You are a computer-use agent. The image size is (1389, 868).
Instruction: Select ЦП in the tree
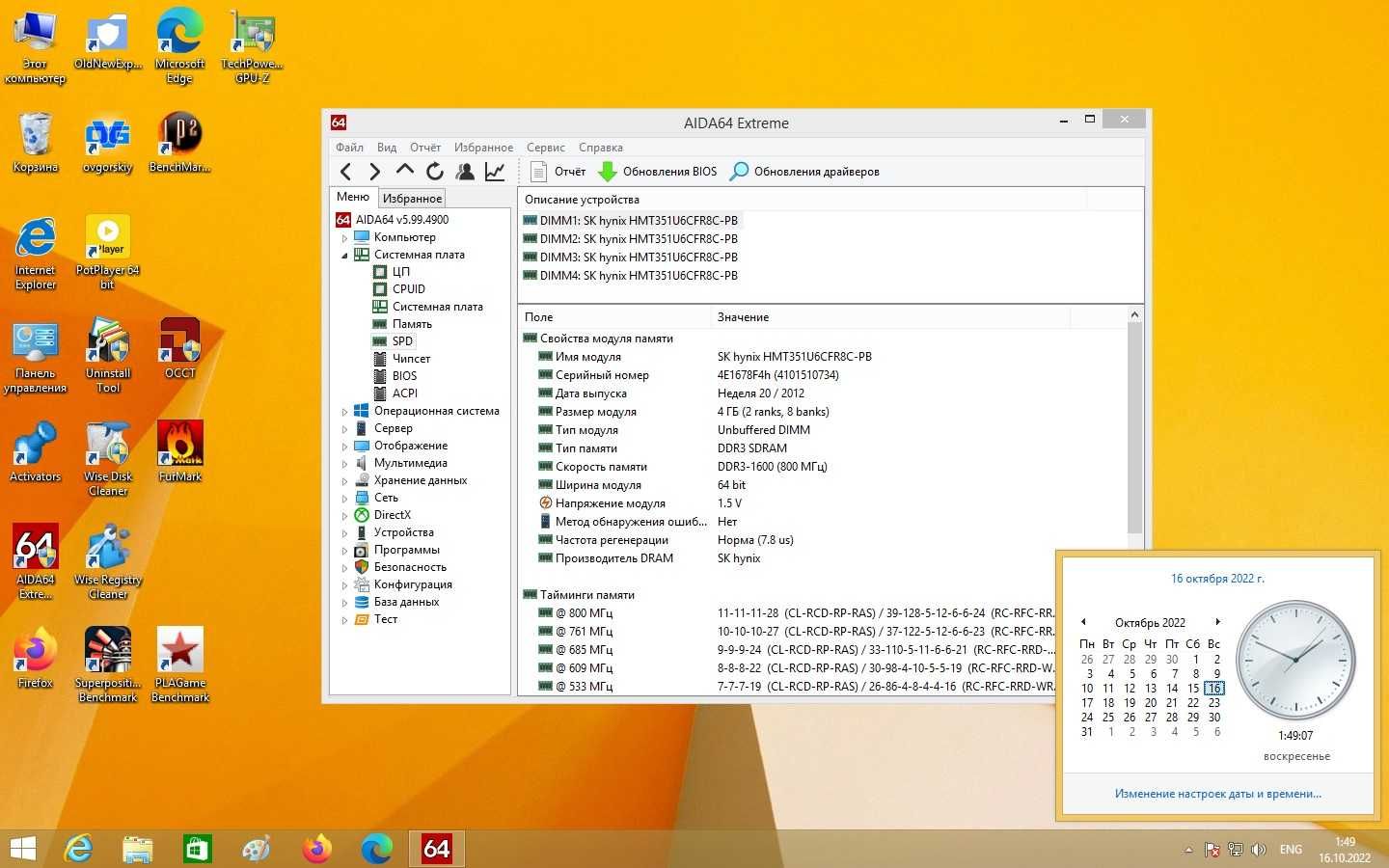400,272
